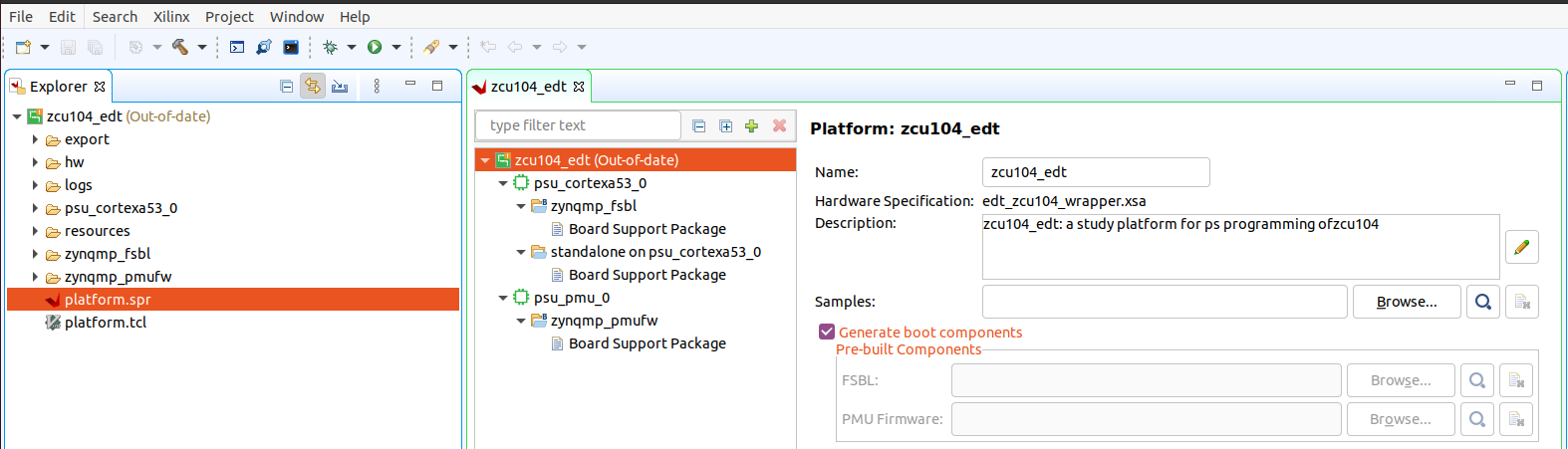The image size is (1568, 449).
Task: Toggle Link with Editor in Explorer
Action: (x=313, y=87)
